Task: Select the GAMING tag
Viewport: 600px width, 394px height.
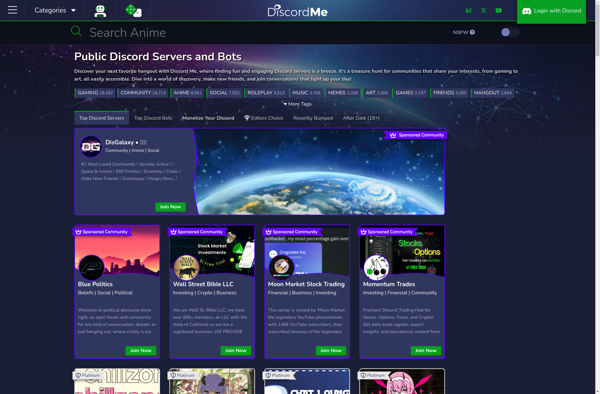Action: (95, 93)
